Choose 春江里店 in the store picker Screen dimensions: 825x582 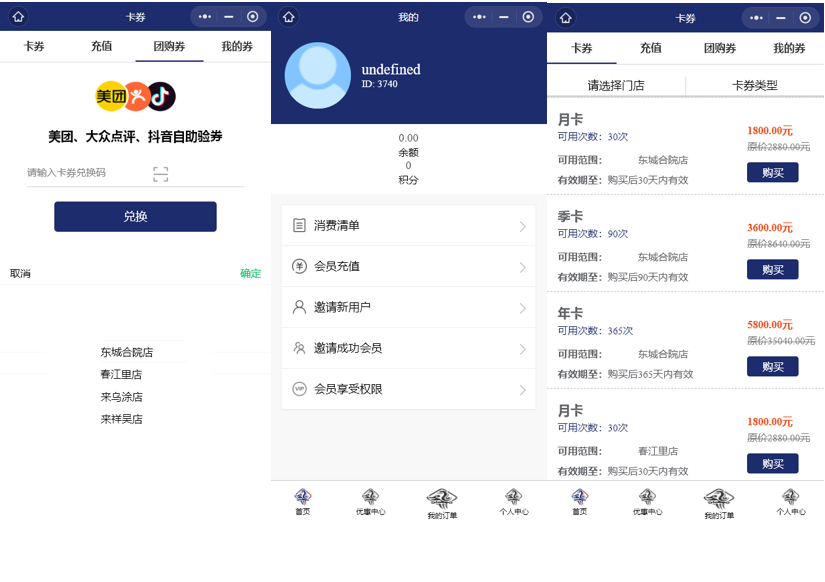click(x=122, y=374)
